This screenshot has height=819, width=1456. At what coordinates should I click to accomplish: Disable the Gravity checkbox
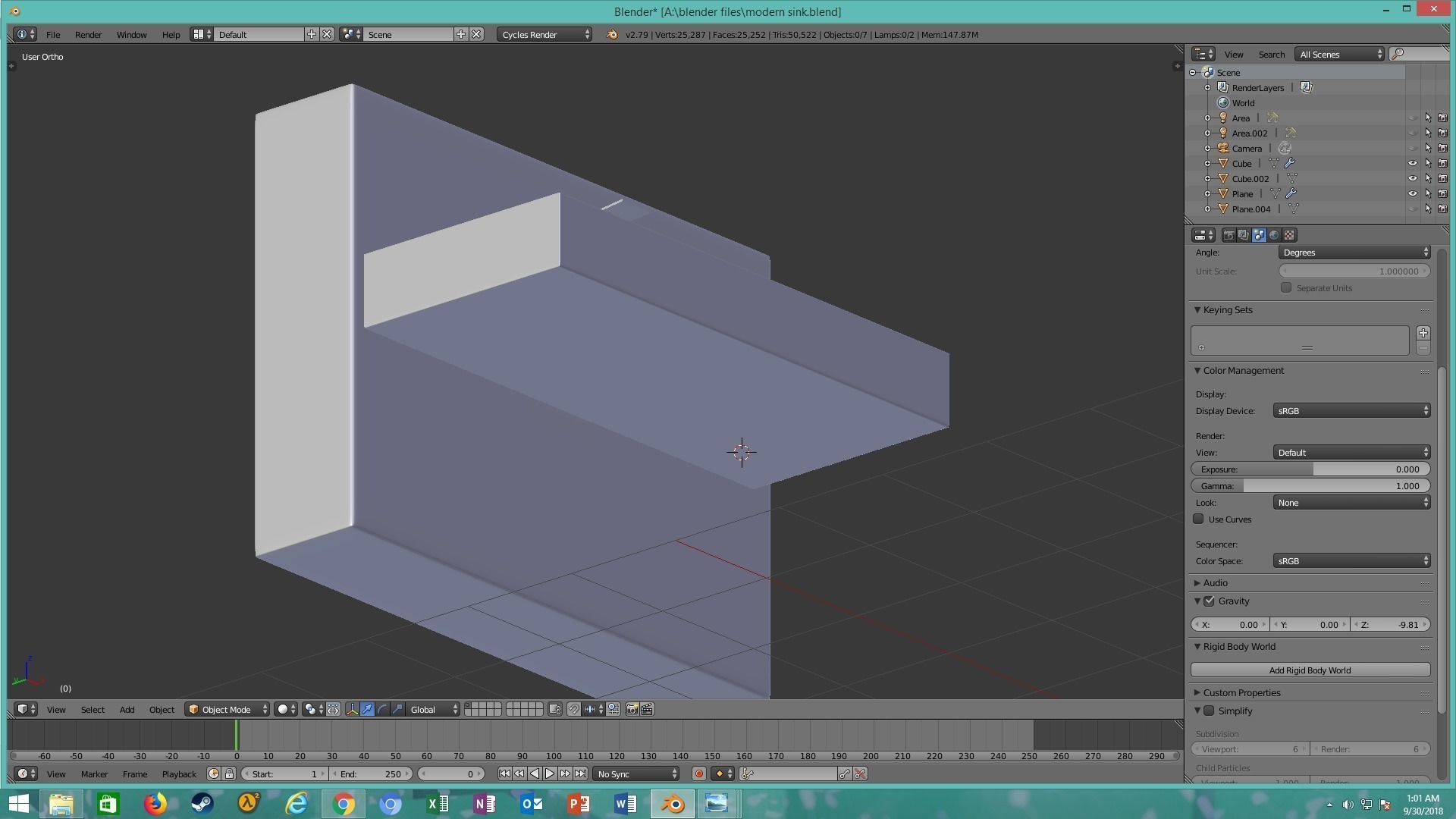tap(1209, 601)
